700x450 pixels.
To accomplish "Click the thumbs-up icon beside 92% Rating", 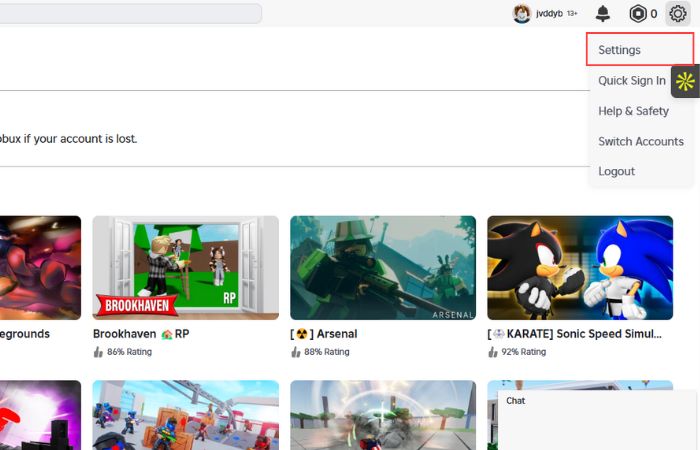I will click(x=492, y=352).
